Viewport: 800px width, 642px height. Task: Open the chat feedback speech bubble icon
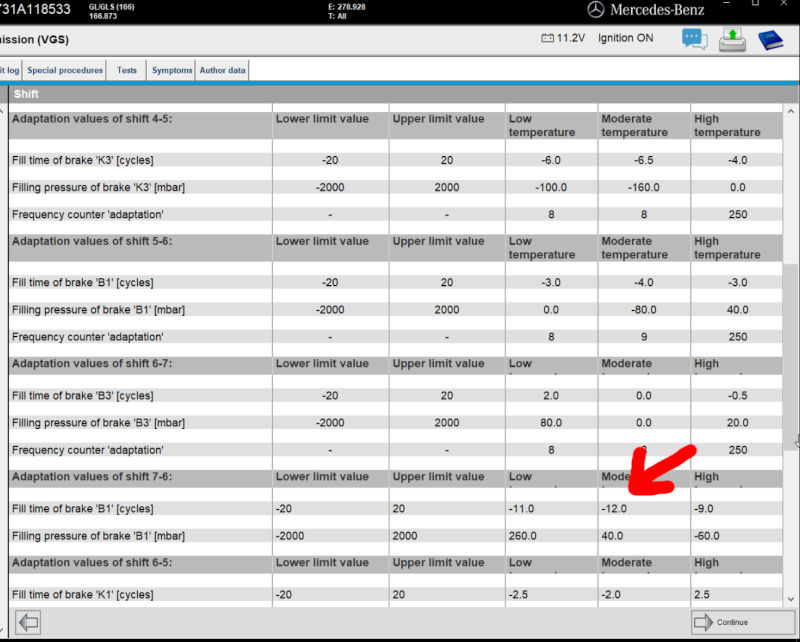[x=694, y=39]
